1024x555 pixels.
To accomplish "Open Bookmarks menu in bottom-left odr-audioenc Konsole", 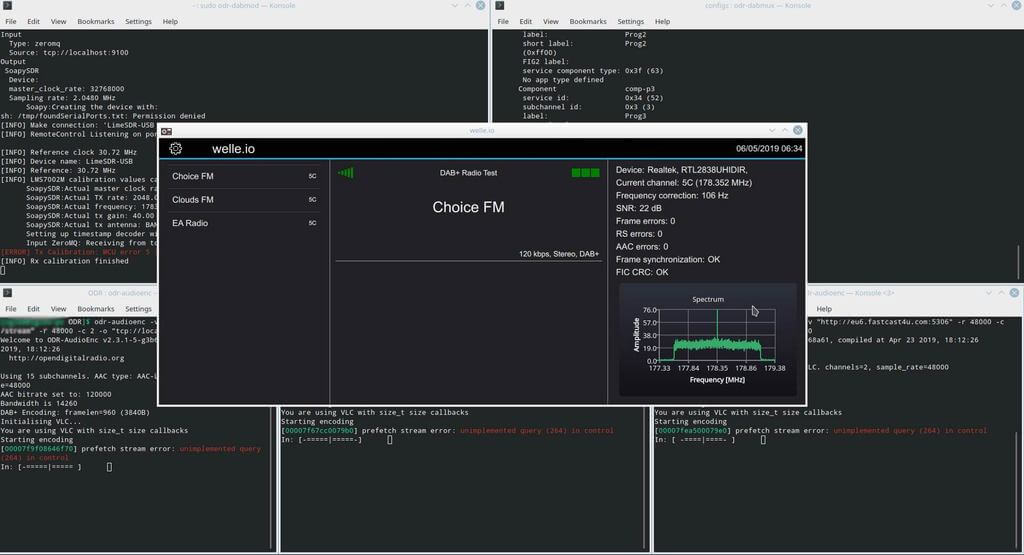I will 96,309.
